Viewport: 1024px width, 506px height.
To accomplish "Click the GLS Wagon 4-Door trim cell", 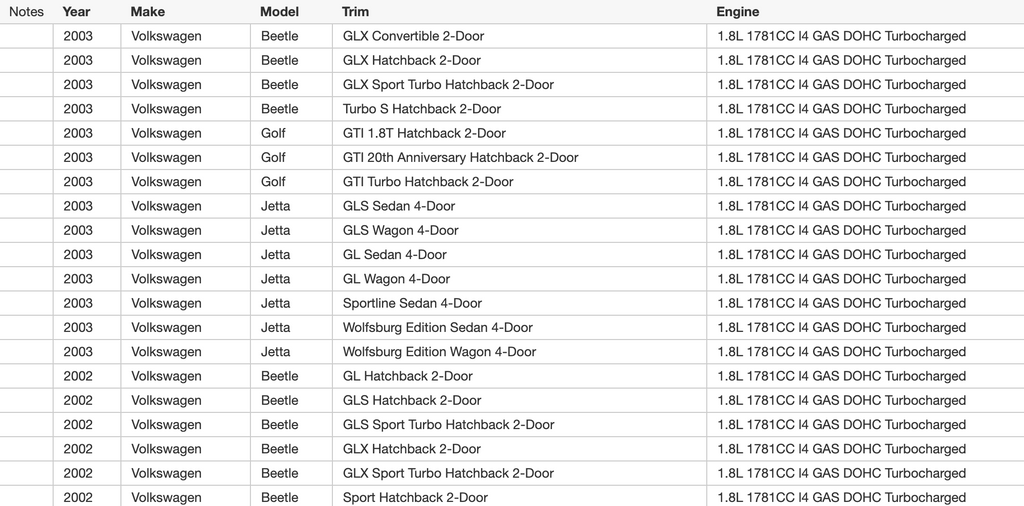I will (x=401, y=230).
